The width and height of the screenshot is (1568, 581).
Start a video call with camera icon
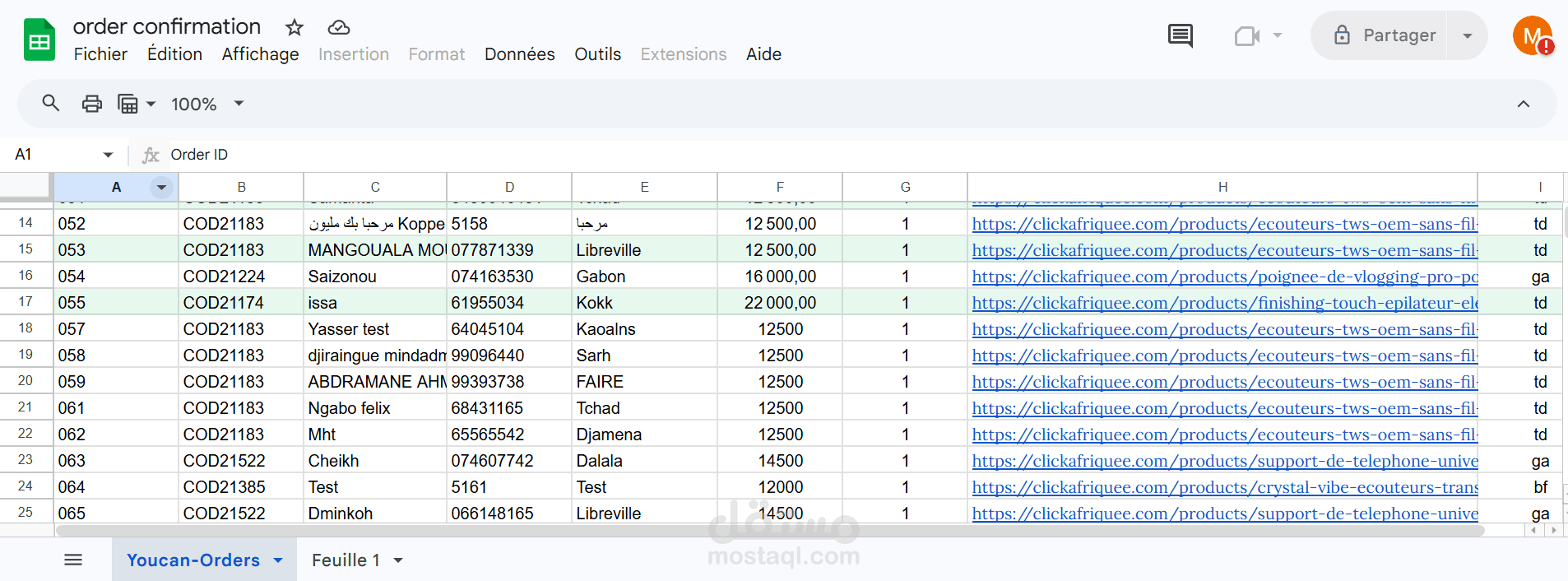click(x=1247, y=35)
